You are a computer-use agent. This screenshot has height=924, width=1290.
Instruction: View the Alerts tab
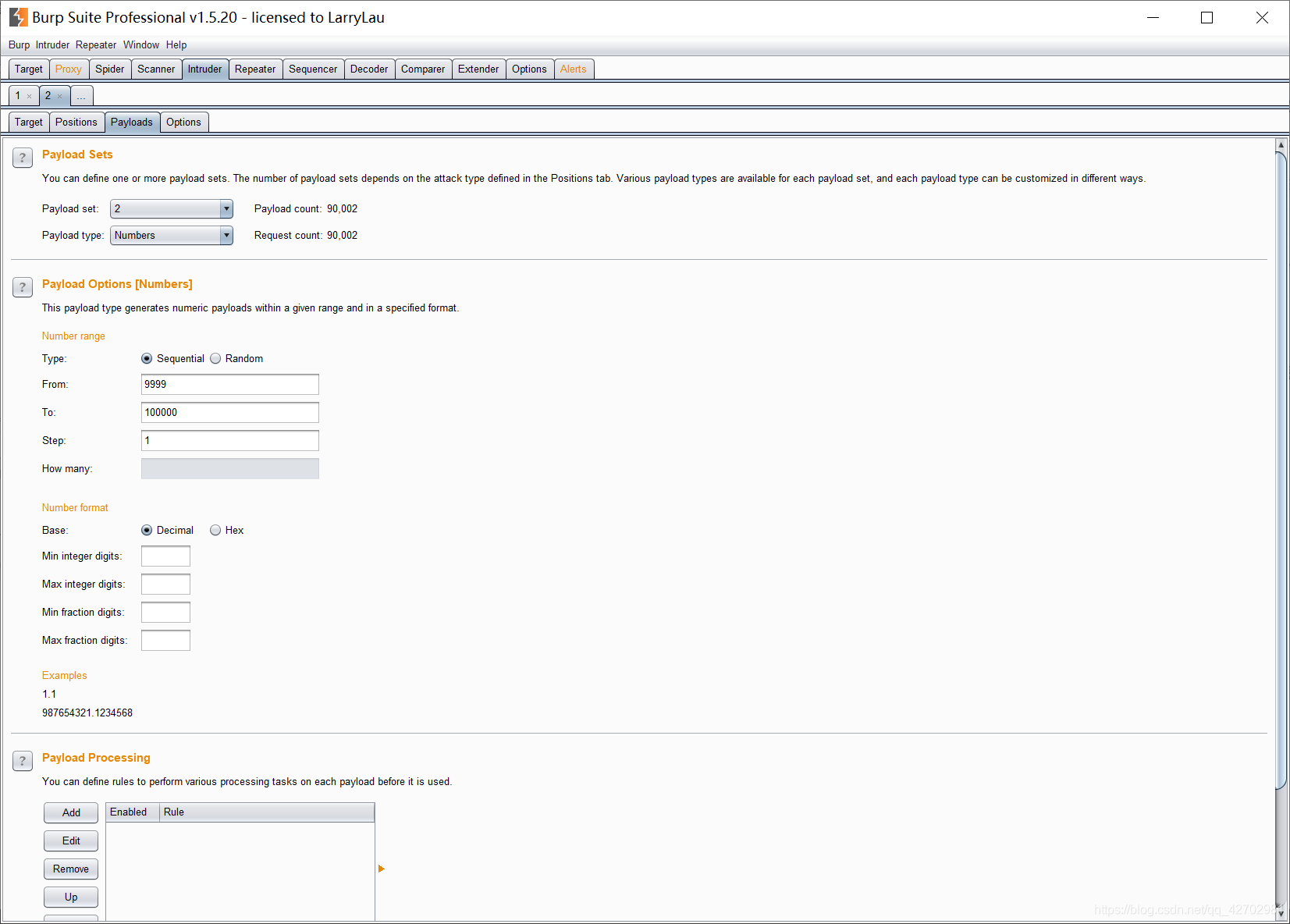[574, 69]
